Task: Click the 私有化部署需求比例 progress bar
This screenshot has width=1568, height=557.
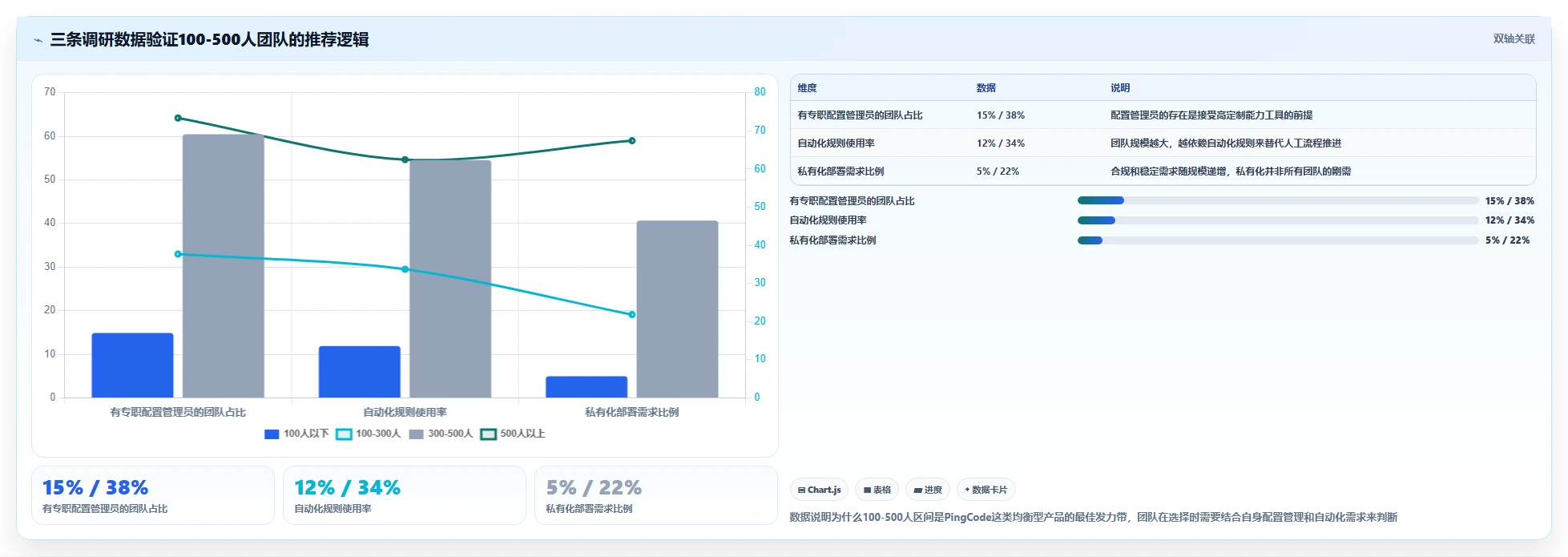Action: pyautogui.click(x=1278, y=240)
